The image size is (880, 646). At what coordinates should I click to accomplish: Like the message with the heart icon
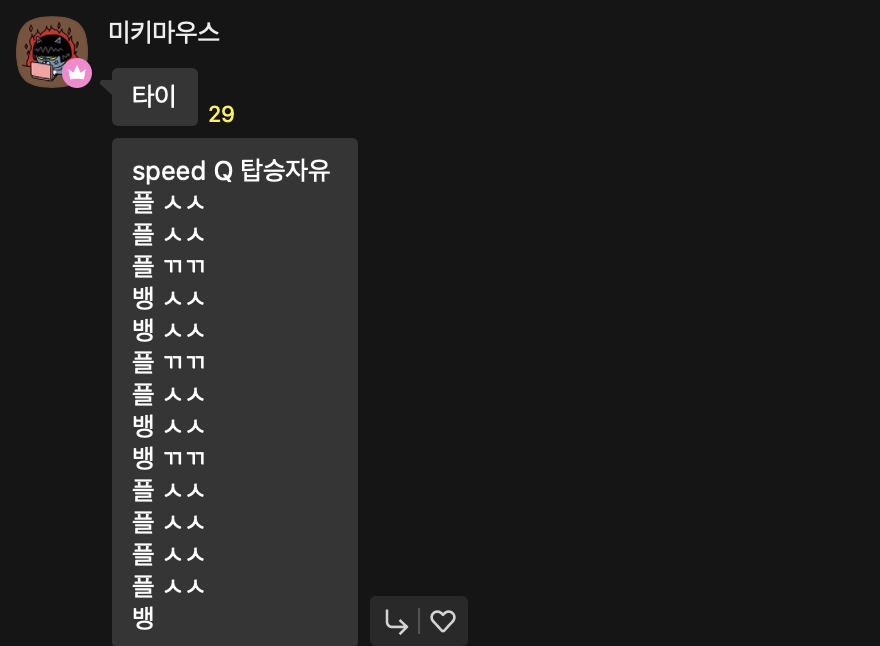pos(443,621)
